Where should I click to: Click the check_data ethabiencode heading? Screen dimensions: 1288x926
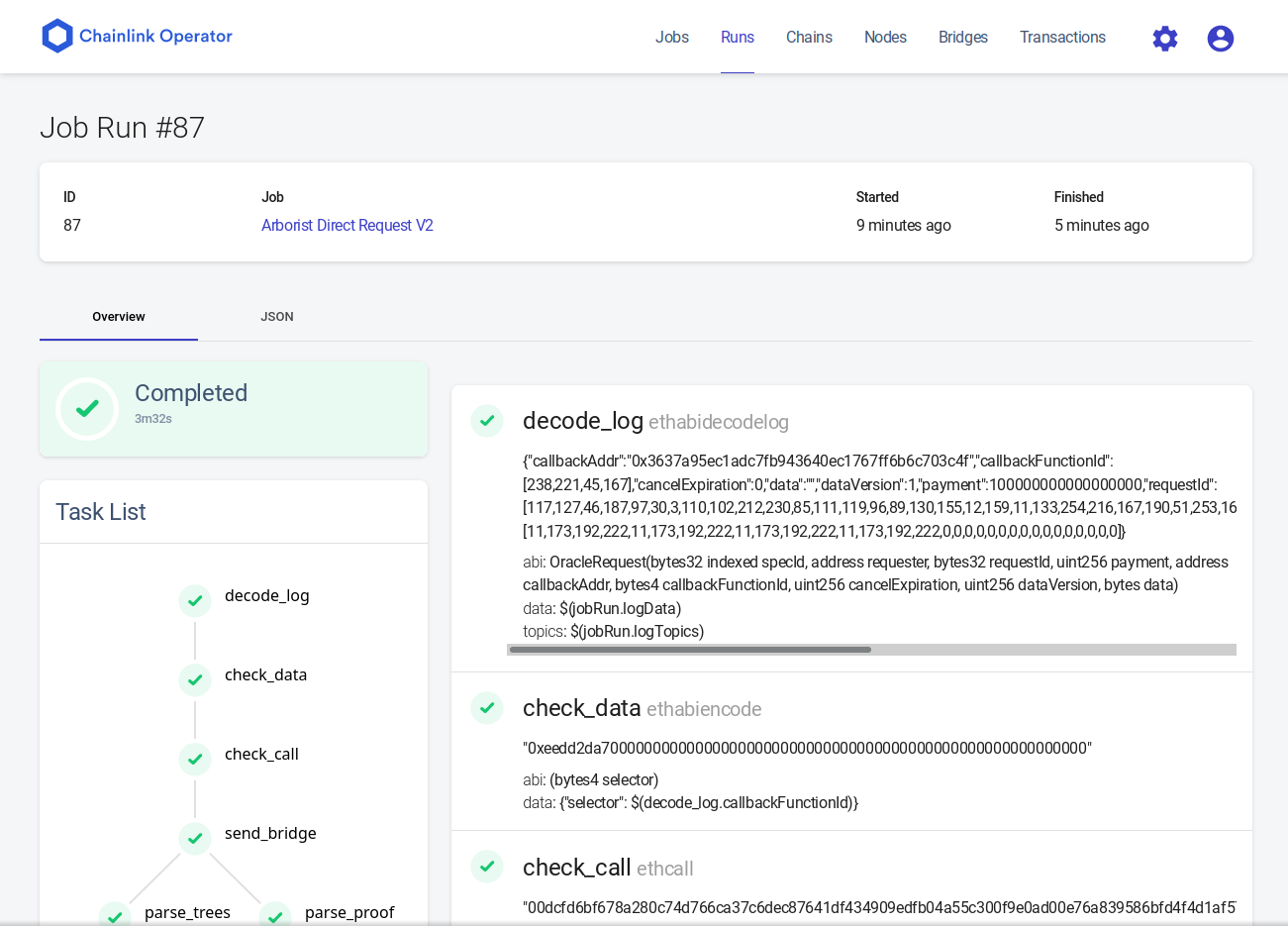tap(643, 708)
